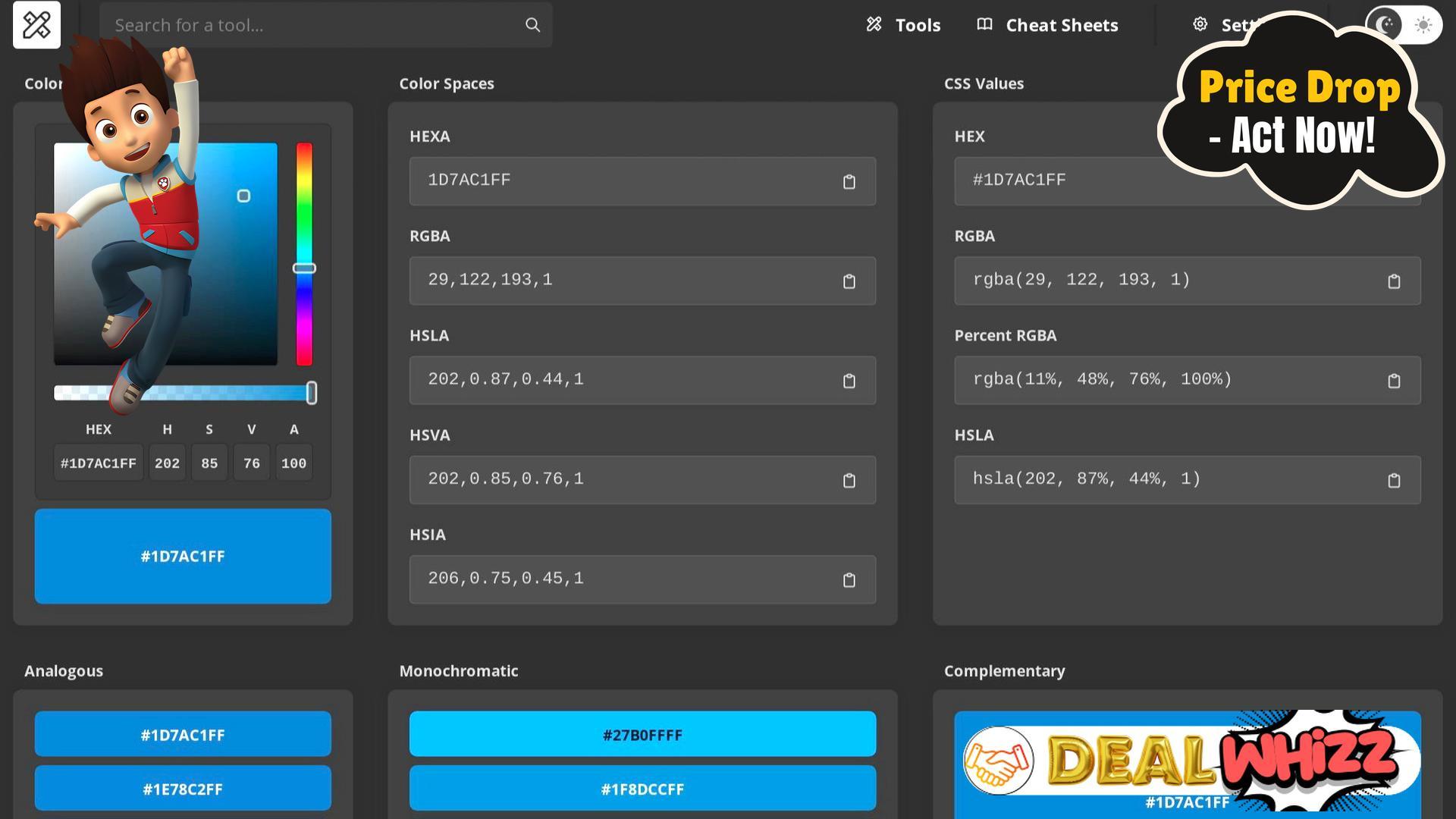Focus the 'Search for a tool...' field
The width and height of the screenshot is (1456, 819).
[325, 25]
